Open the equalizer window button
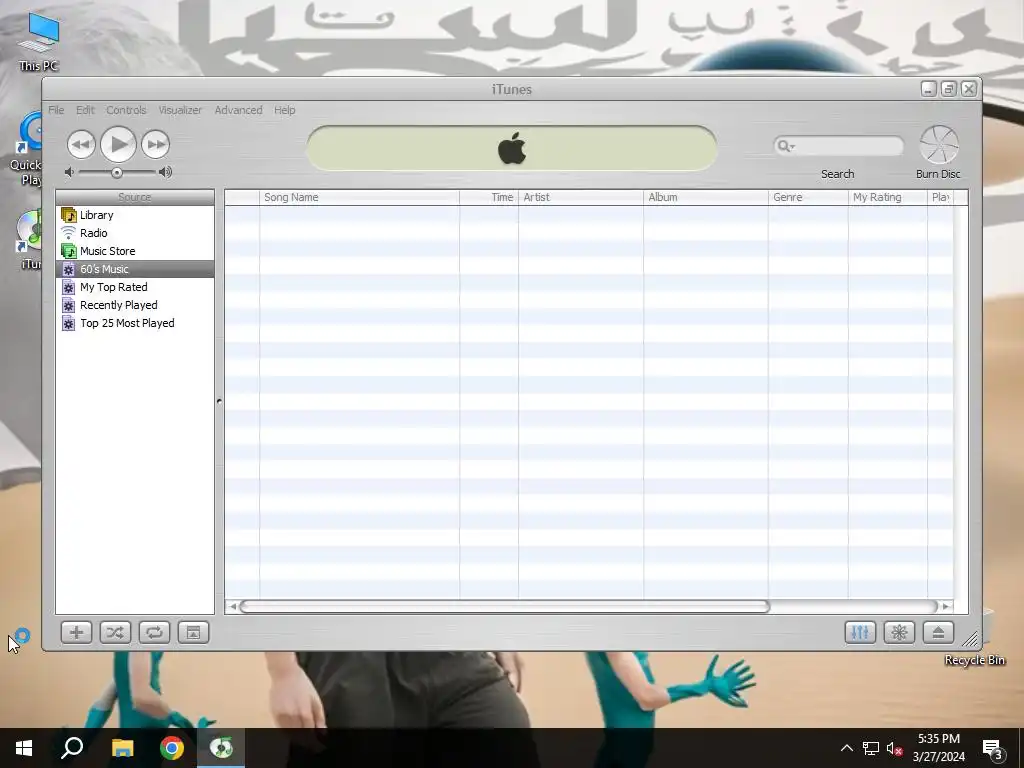The width and height of the screenshot is (1024, 768). tap(860, 632)
